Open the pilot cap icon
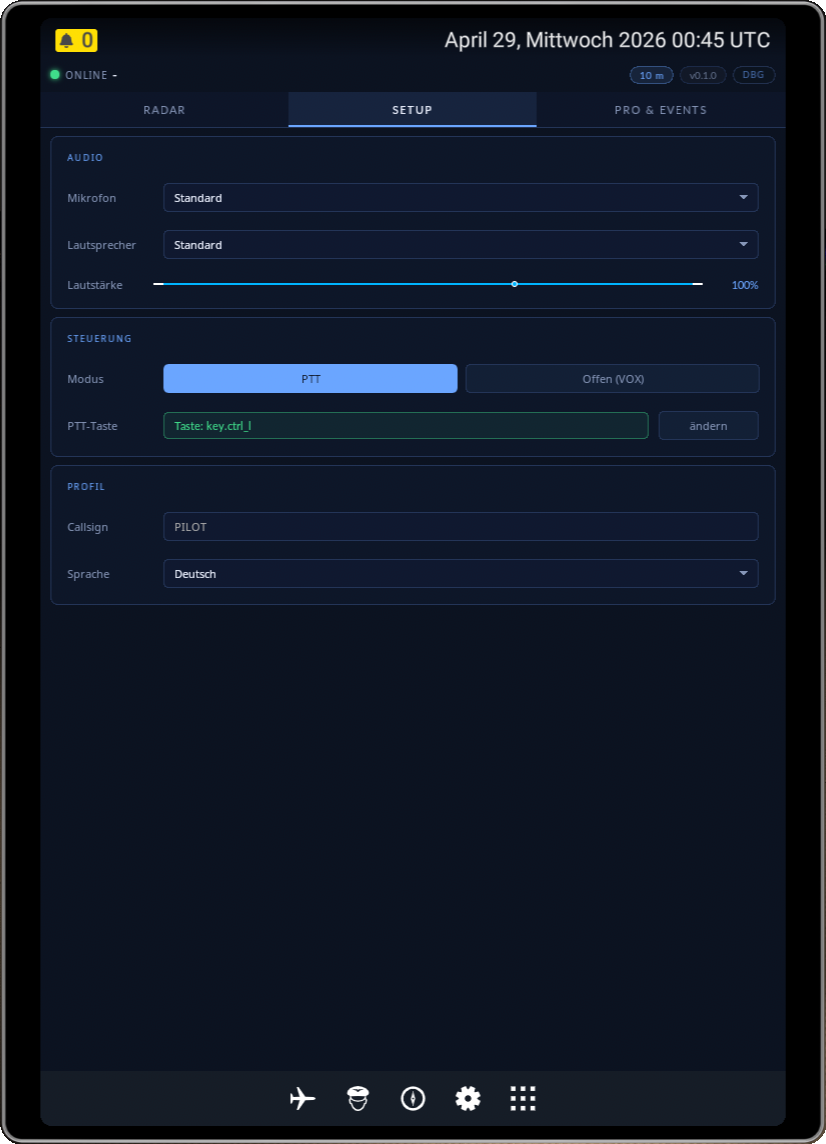The height and width of the screenshot is (1144, 826). point(357,1098)
